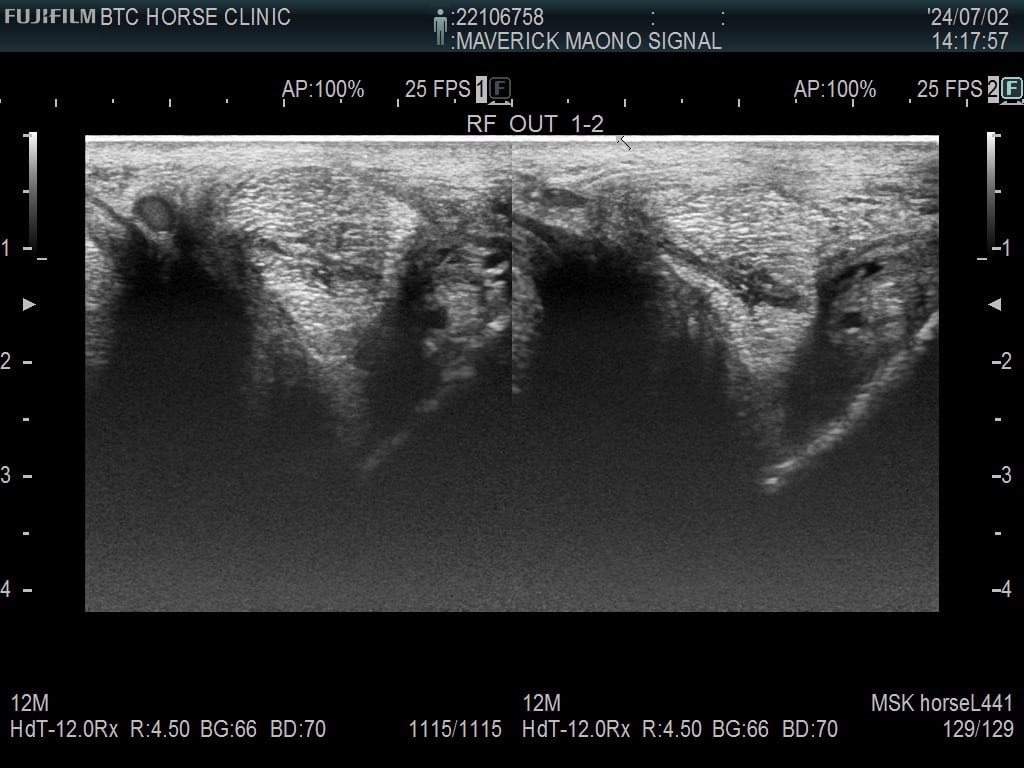Click "R:4.50" under the right image
Image resolution: width=1024 pixels, height=768 pixels.
672,729
